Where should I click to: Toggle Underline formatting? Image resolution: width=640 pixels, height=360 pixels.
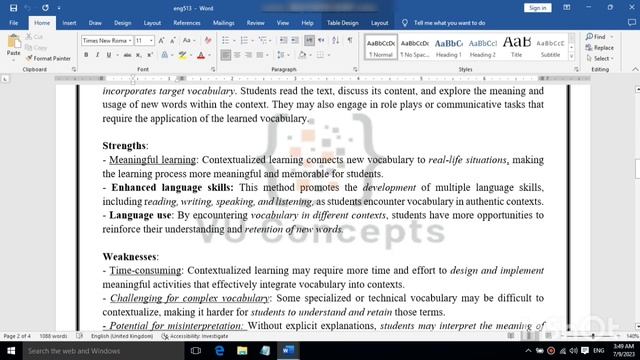(x=109, y=55)
